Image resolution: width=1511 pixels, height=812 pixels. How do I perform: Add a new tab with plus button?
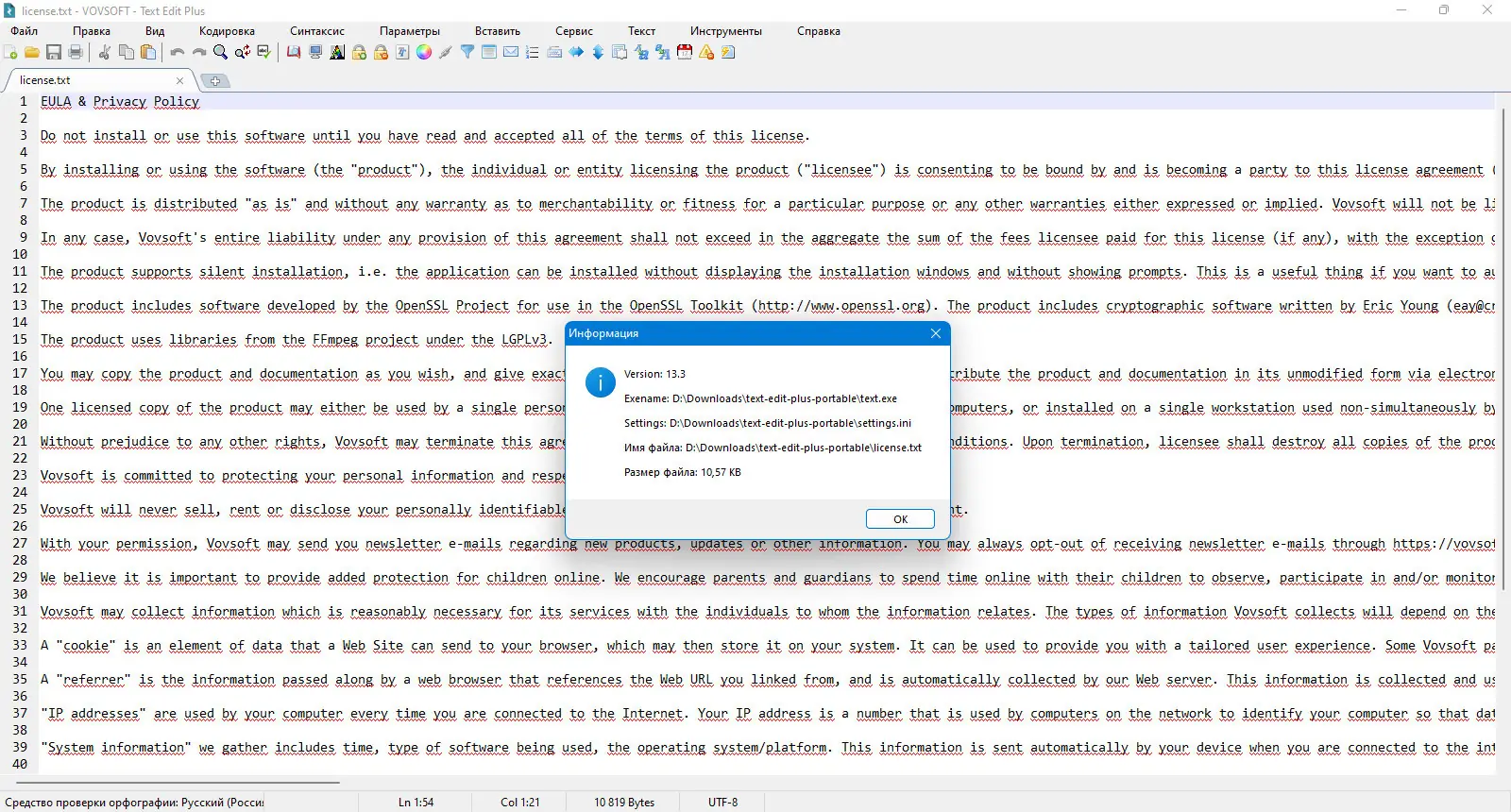[215, 81]
